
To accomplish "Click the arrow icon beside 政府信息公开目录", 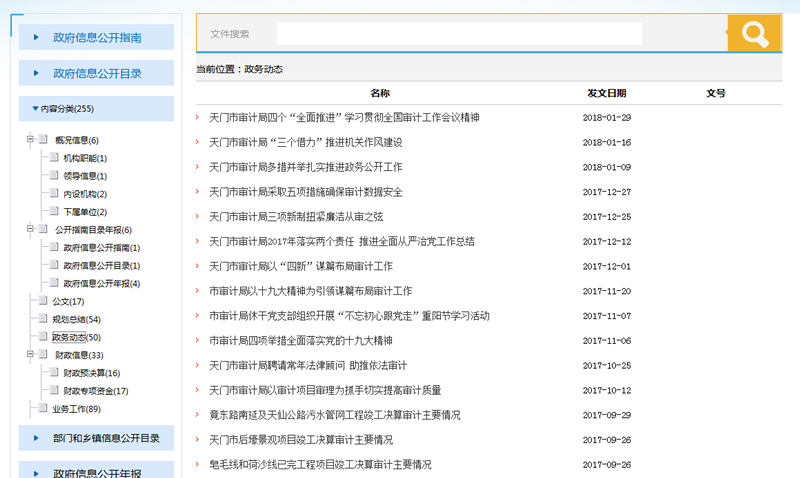I will (37, 73).
